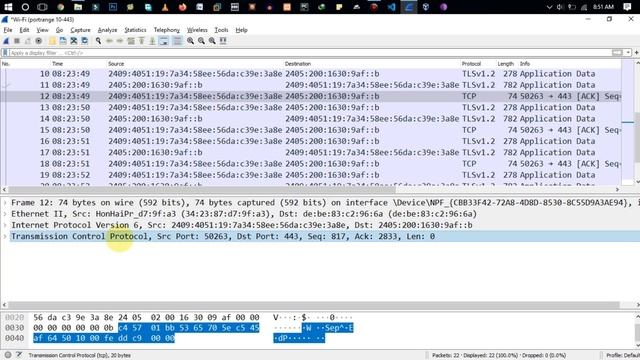Select packet 15 TCP ACK row
The width and height of the screenshot is (640, 360).
click(311, 130)
